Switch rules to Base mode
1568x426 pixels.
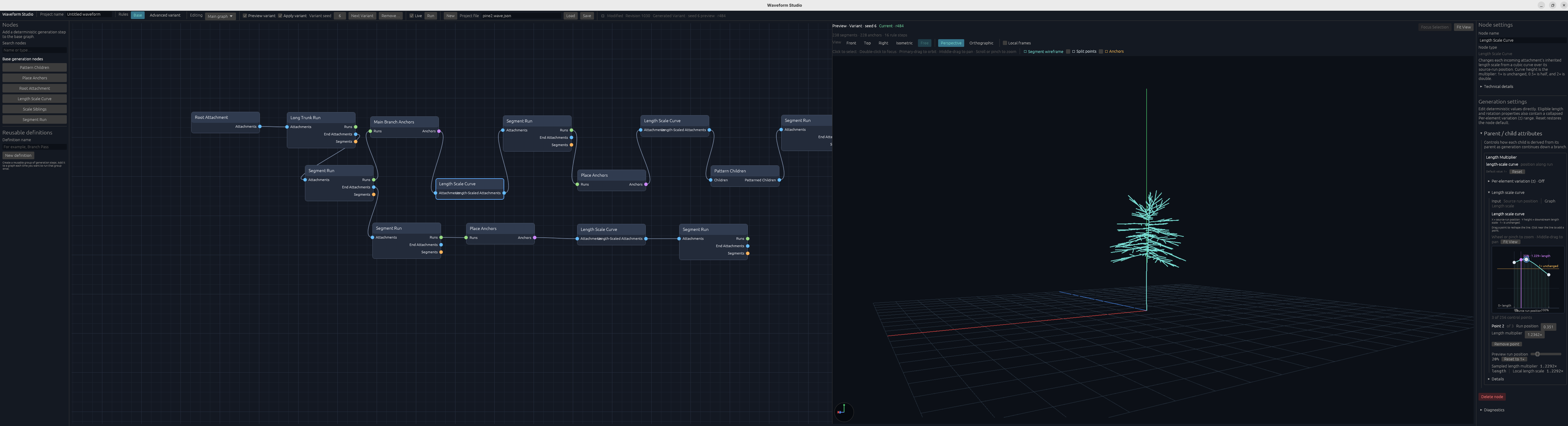(138, 15)
